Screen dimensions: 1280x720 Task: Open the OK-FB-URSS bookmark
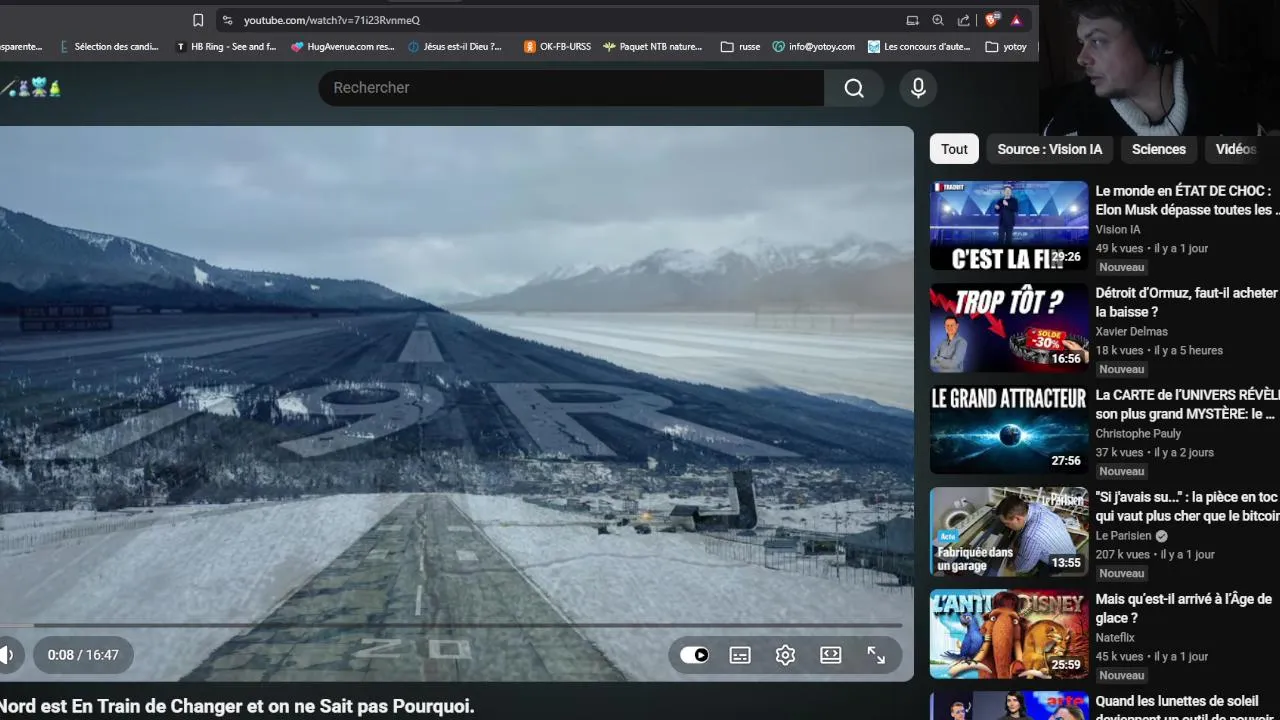pyautogui.click(x=558, y=46)
